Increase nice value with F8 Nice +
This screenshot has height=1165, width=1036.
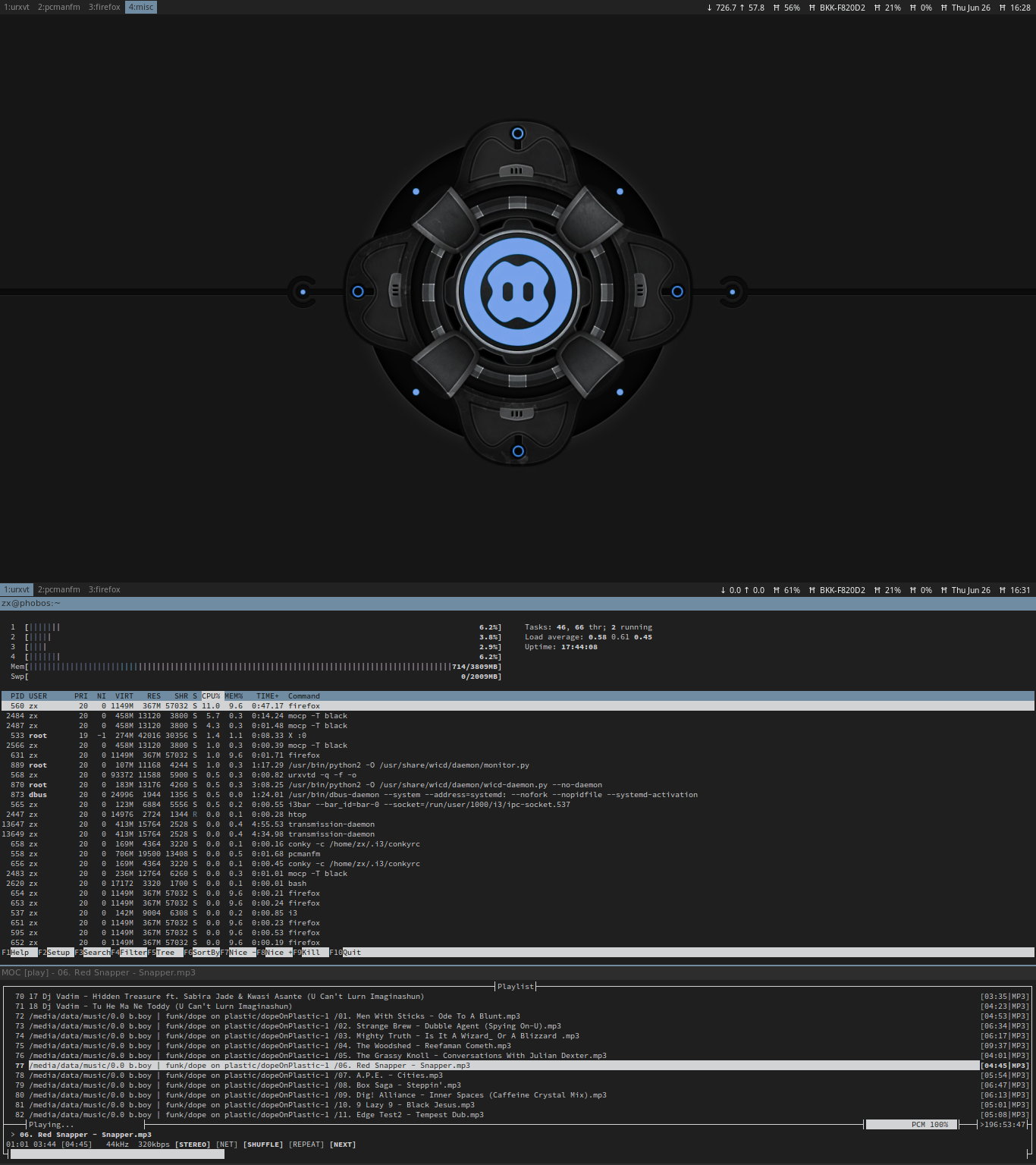(275, 953)
